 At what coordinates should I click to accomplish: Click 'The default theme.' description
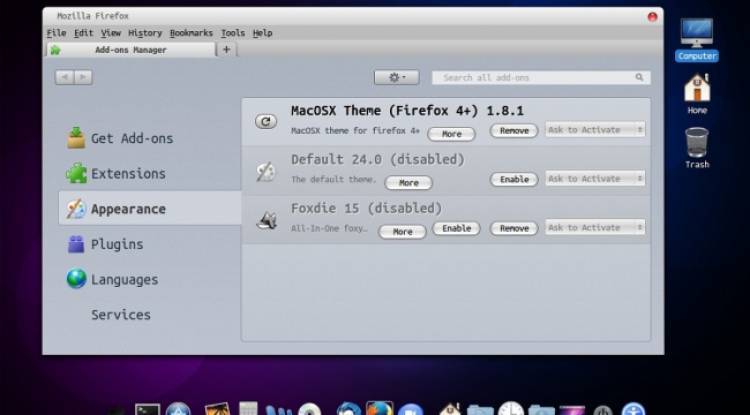pyautogui.click(x=333, y=179)
